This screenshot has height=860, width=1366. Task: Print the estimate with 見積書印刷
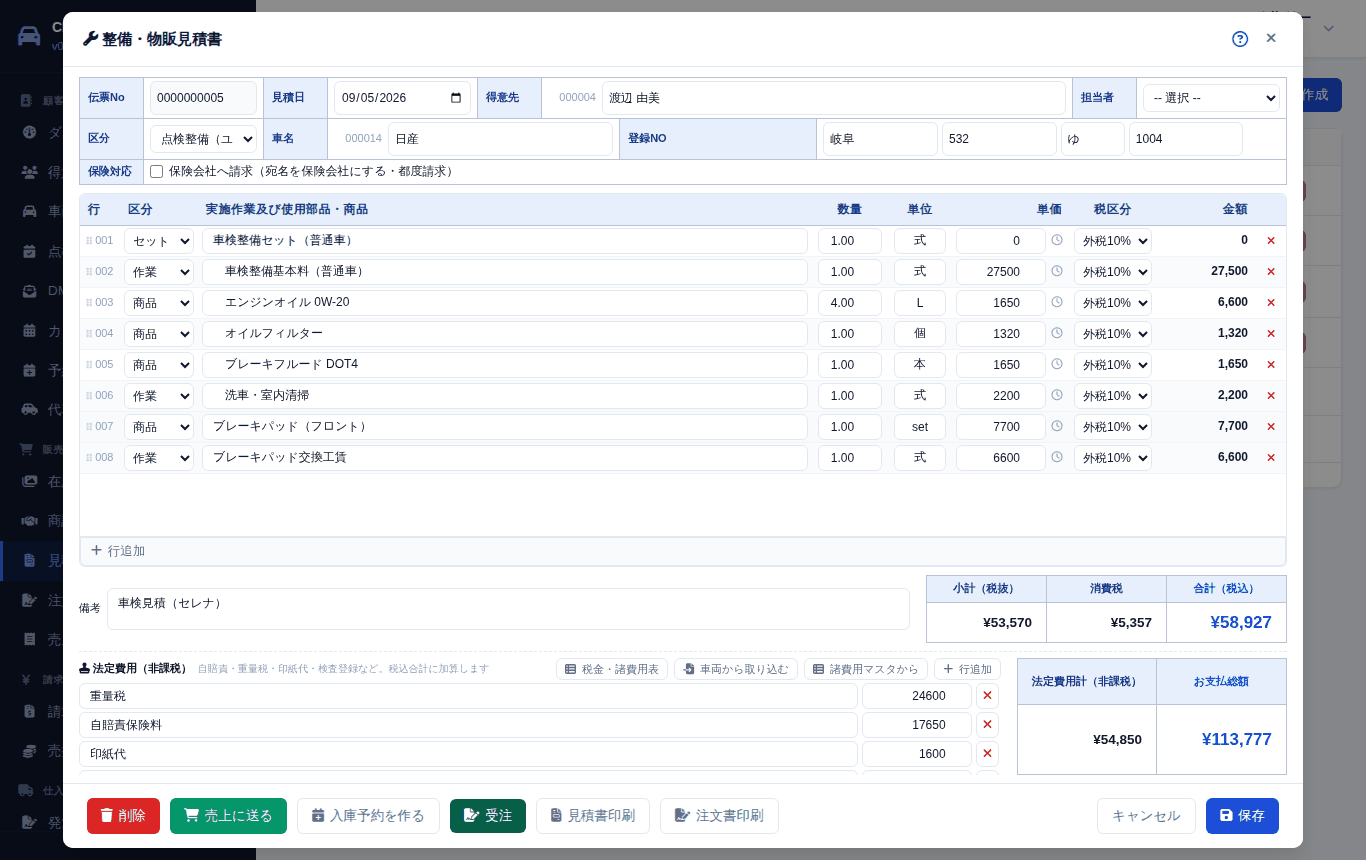coord(593,816)
